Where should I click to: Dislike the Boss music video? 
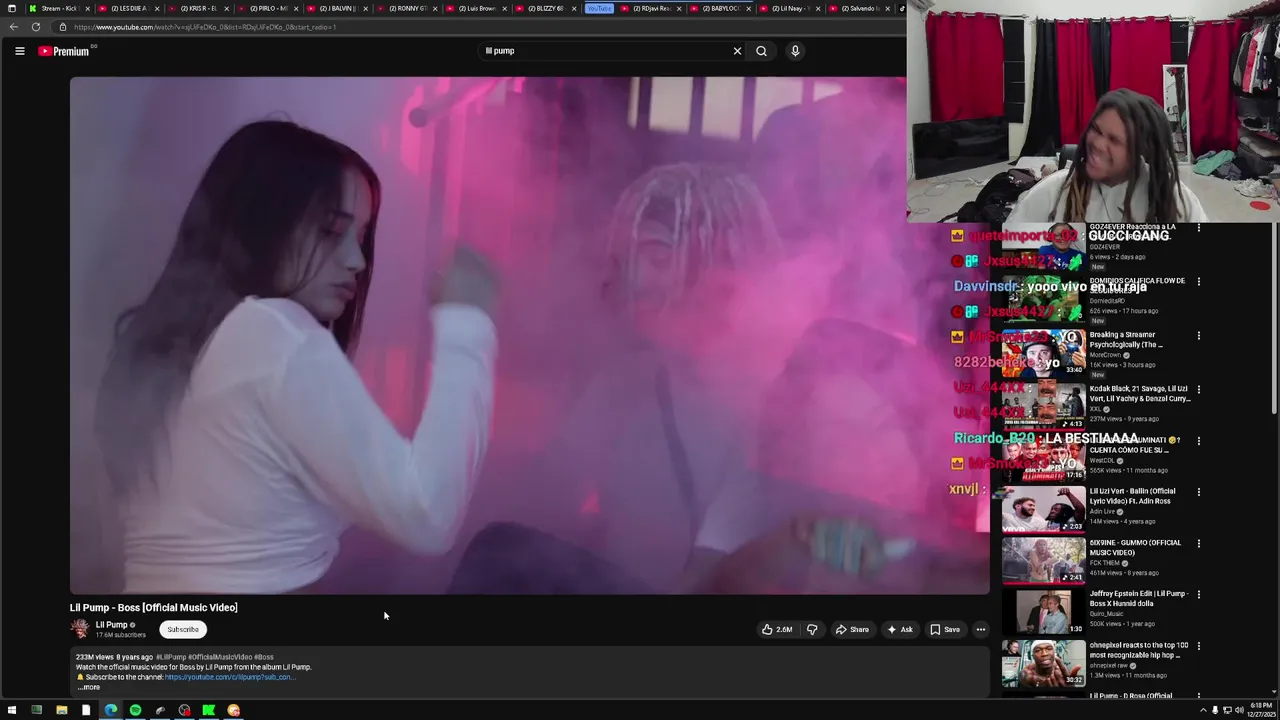812,629
